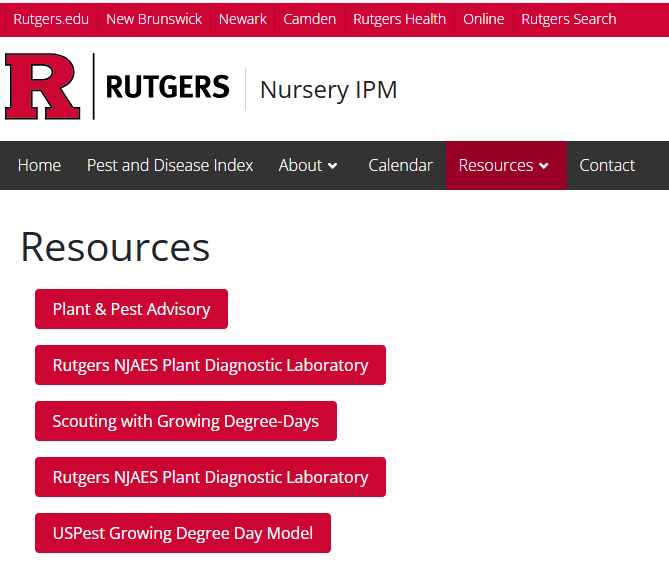Viewport: 669px width, 579px height.
Task: Open the Rutgers.edu top link
Action: click(51, 19)
